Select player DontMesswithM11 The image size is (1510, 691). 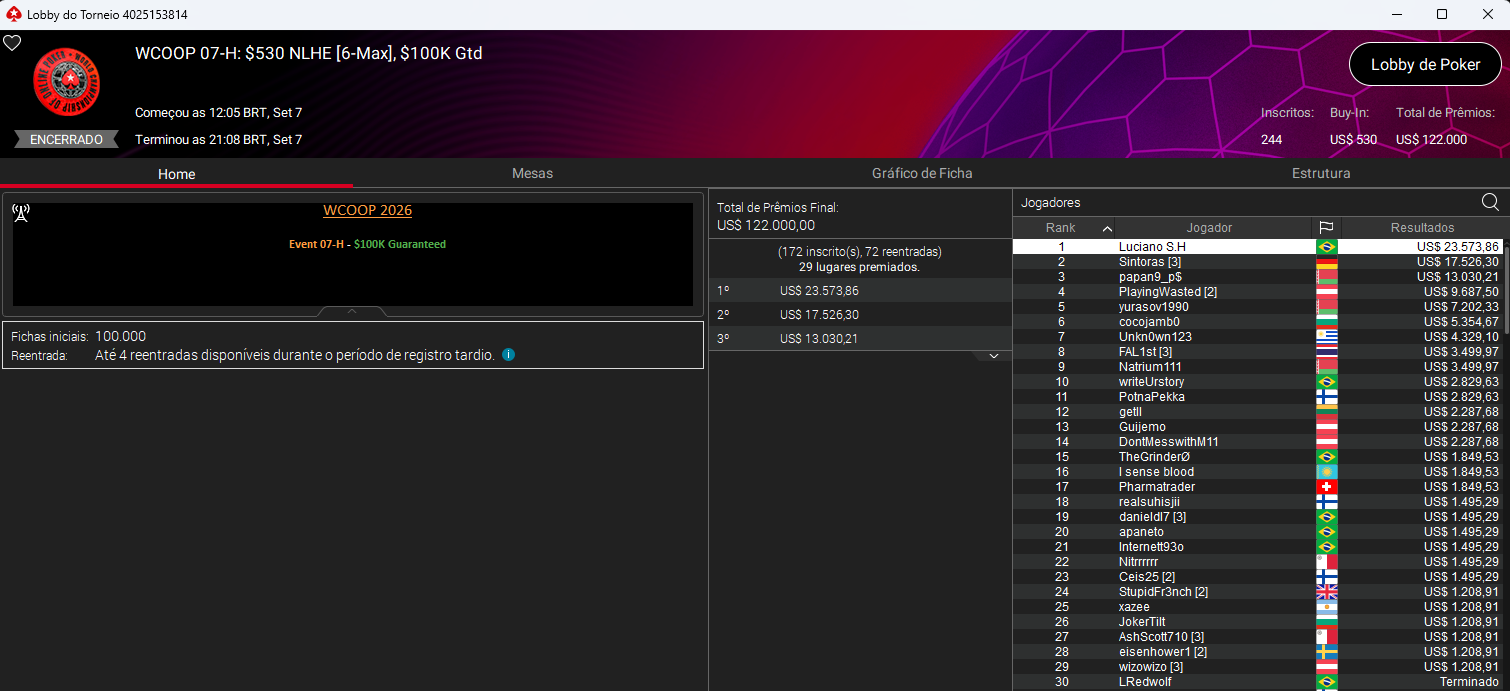tap(1258, 442)
